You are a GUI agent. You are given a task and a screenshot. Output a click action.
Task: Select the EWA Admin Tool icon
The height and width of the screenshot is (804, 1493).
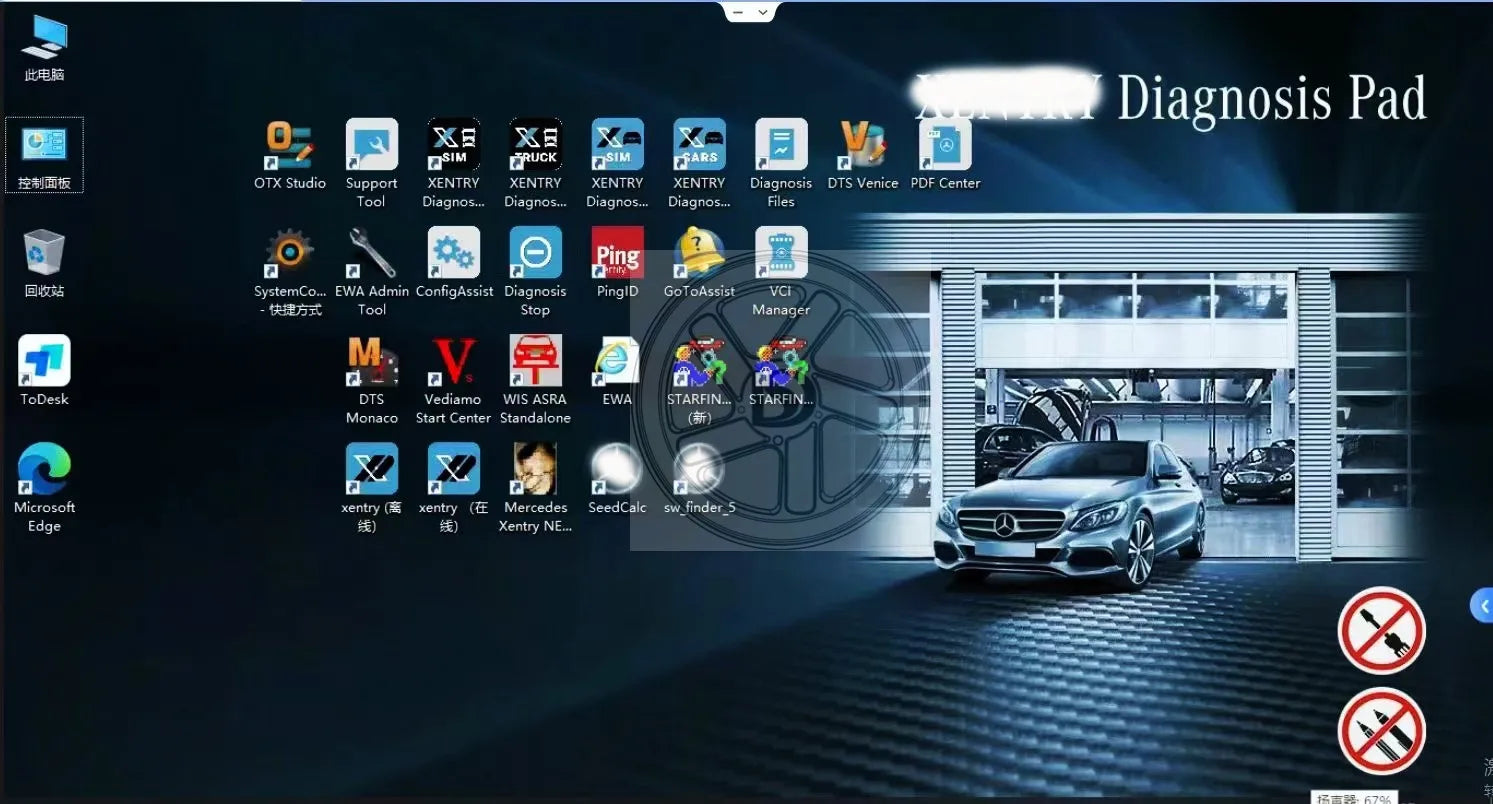(x=371, y=272)
